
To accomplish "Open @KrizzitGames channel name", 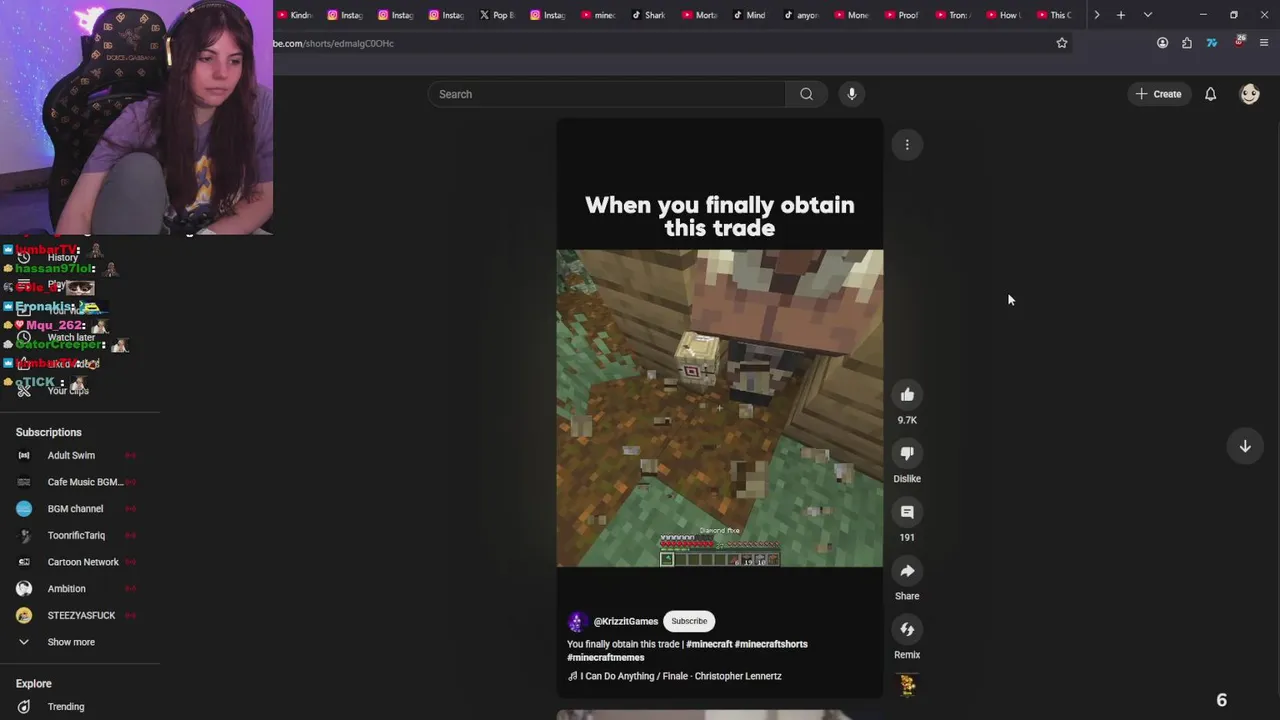I will click(626, 621).
